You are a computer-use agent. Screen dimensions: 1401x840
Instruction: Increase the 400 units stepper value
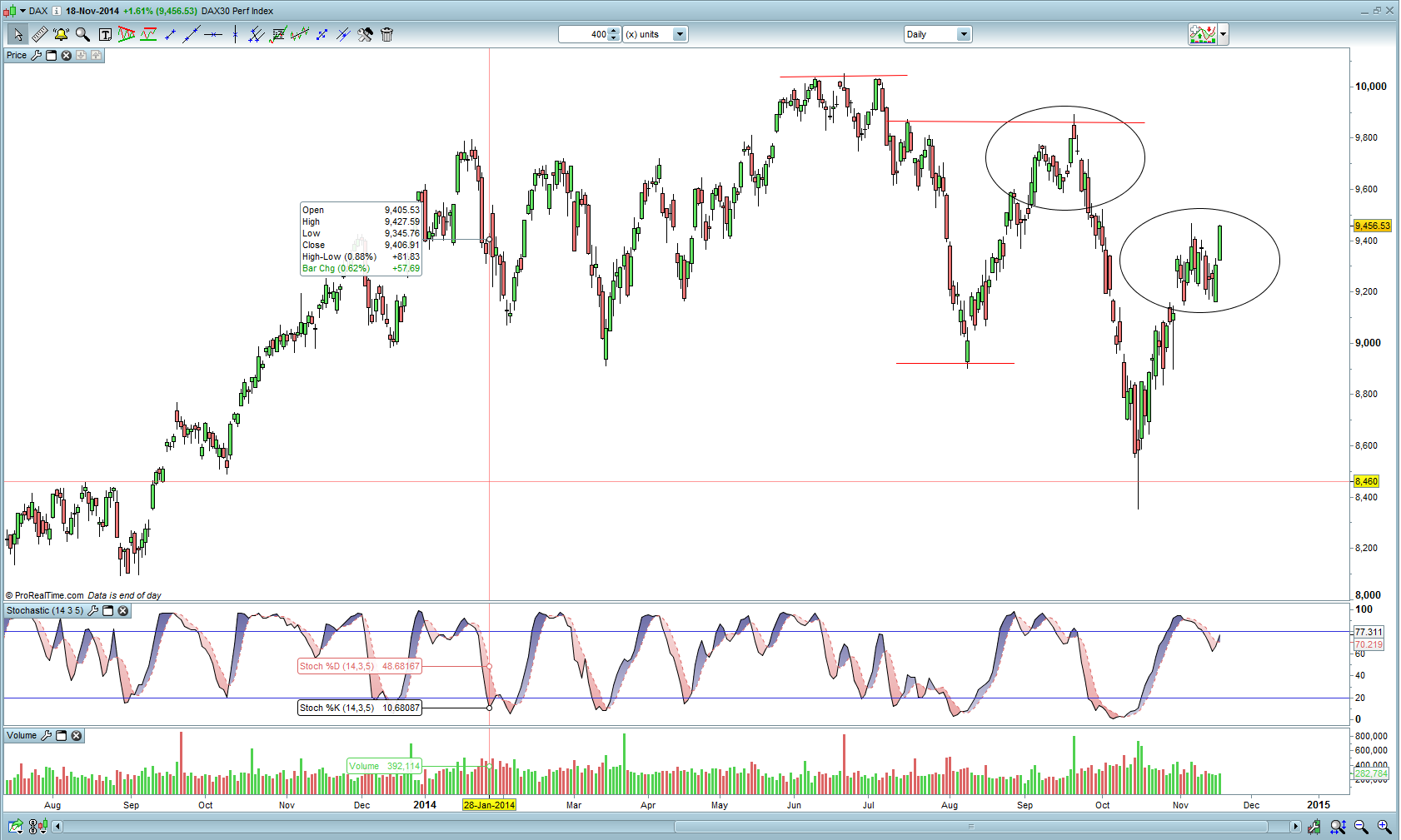coord(614,31)
